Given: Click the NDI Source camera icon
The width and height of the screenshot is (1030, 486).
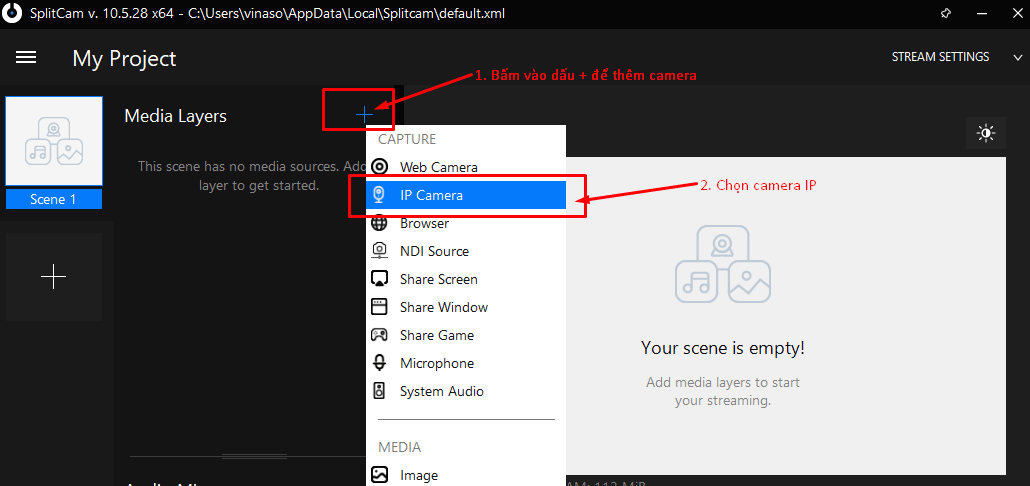Looking at the screenshot, I should tap(380, 251).
